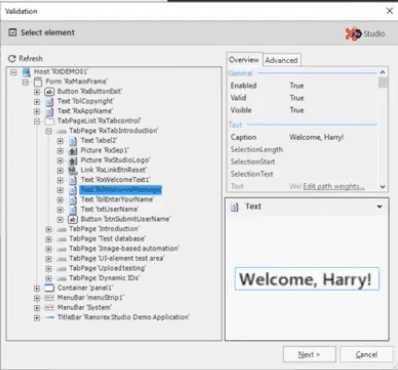This screenshot has width=398, height=370.
Task: Select the MenuBar 'menuStrip1' icon
Action: point(49,298)
